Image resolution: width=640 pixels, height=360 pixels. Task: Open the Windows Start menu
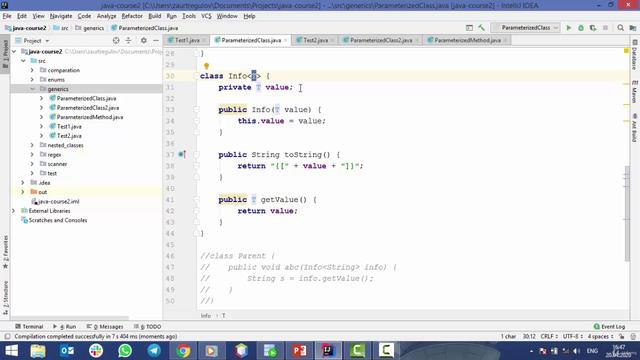pos(11,351)
